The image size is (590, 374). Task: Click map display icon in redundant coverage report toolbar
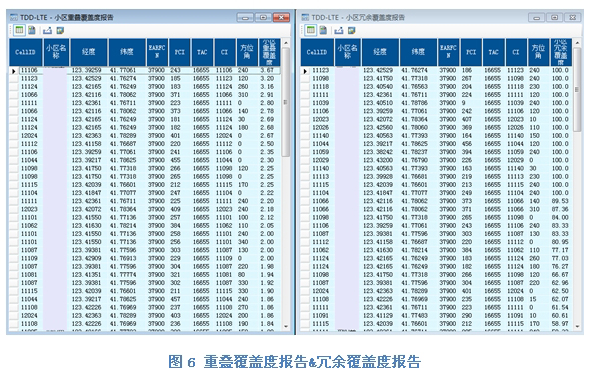pos(352,30)
